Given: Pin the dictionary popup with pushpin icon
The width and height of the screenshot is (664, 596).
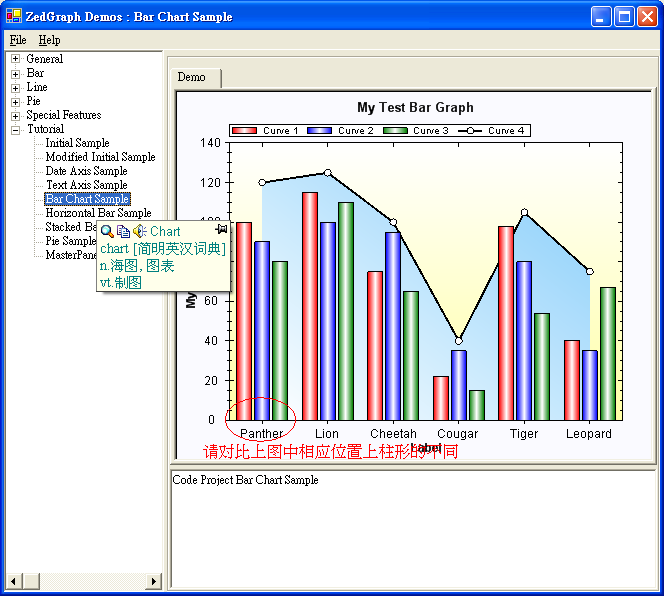Looking at the screenshot, I should click(221, 229).
